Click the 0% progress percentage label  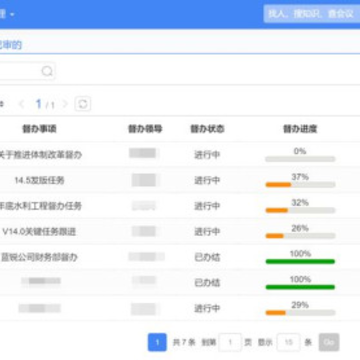point(300,151)
